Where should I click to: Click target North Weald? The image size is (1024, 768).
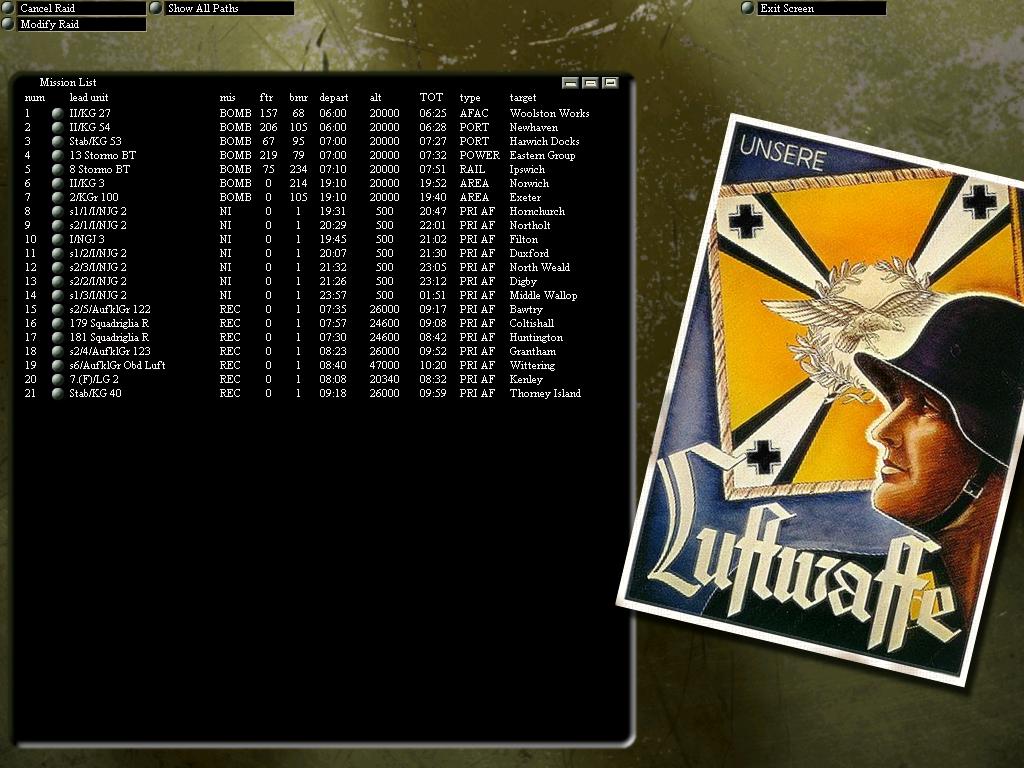[539, 268]
